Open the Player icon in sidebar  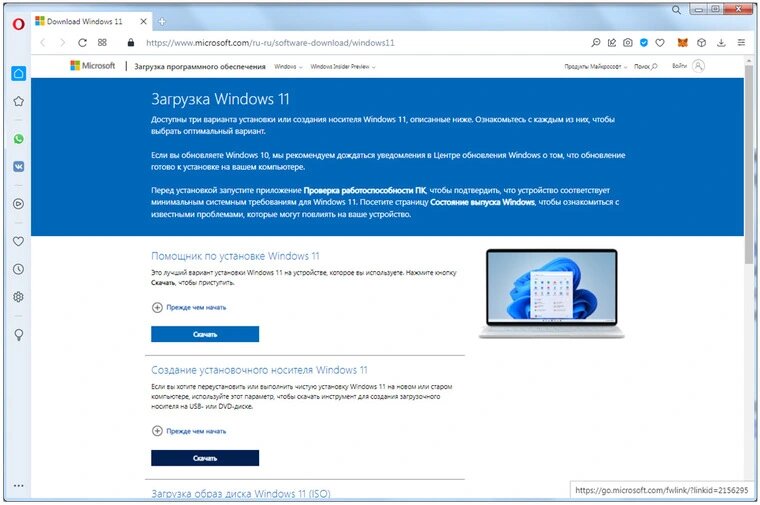pos(18,204)
